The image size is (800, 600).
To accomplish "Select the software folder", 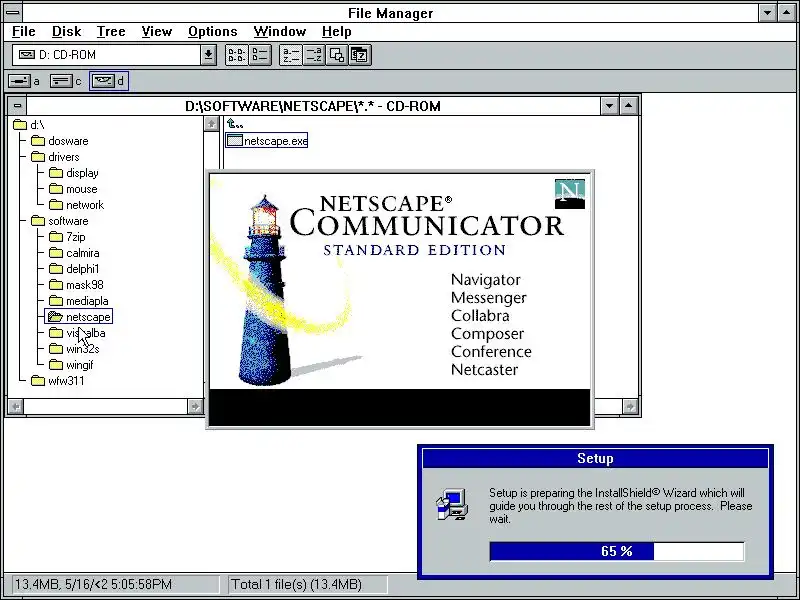I will coord(59,221).
